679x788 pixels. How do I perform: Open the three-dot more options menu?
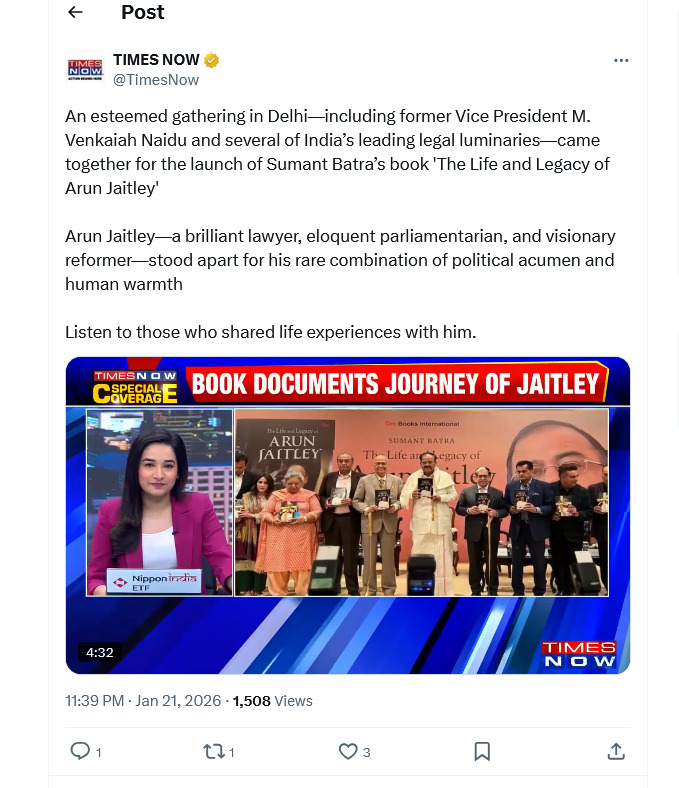(x=621, y=60)
